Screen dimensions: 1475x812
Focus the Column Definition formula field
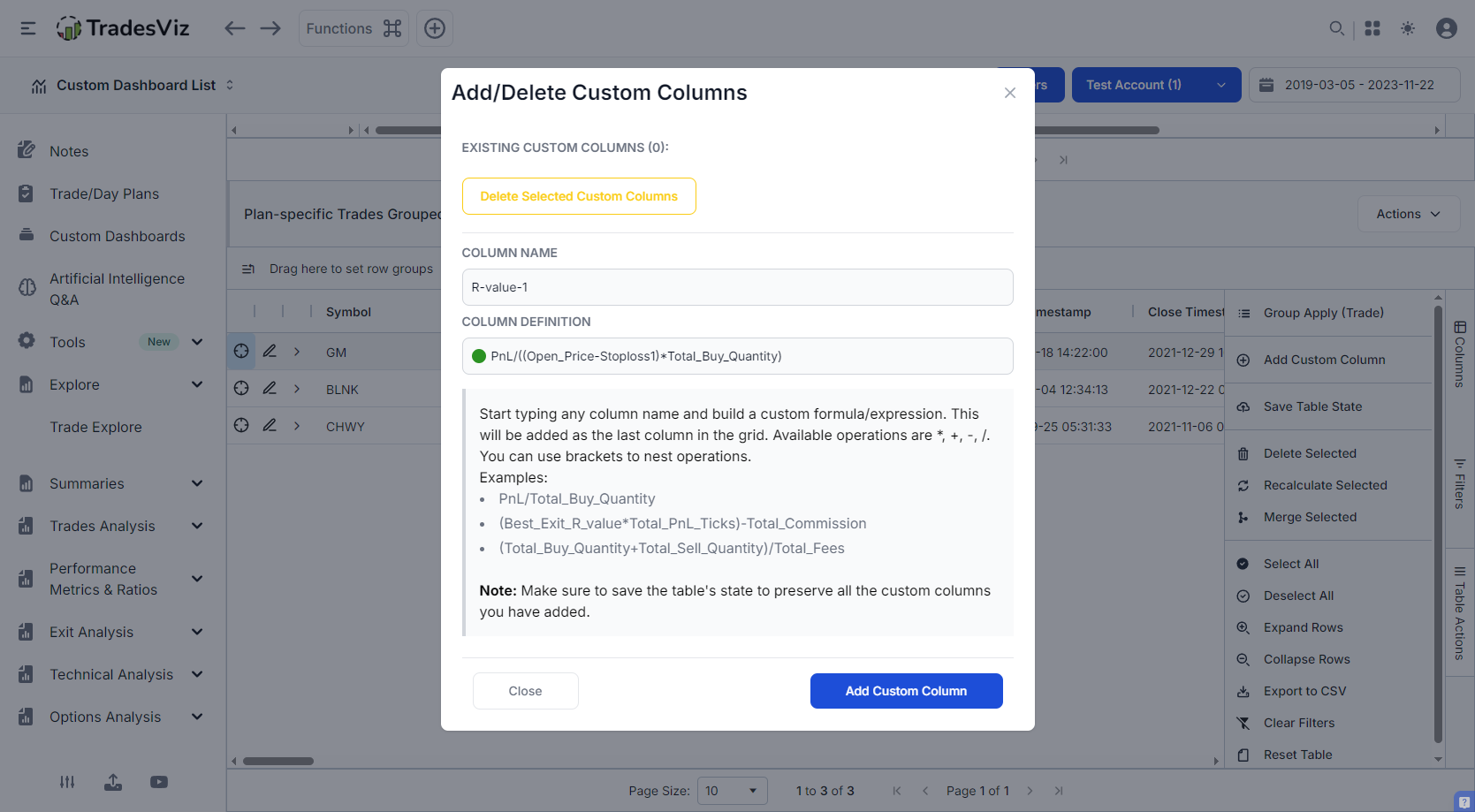[737, 356]
